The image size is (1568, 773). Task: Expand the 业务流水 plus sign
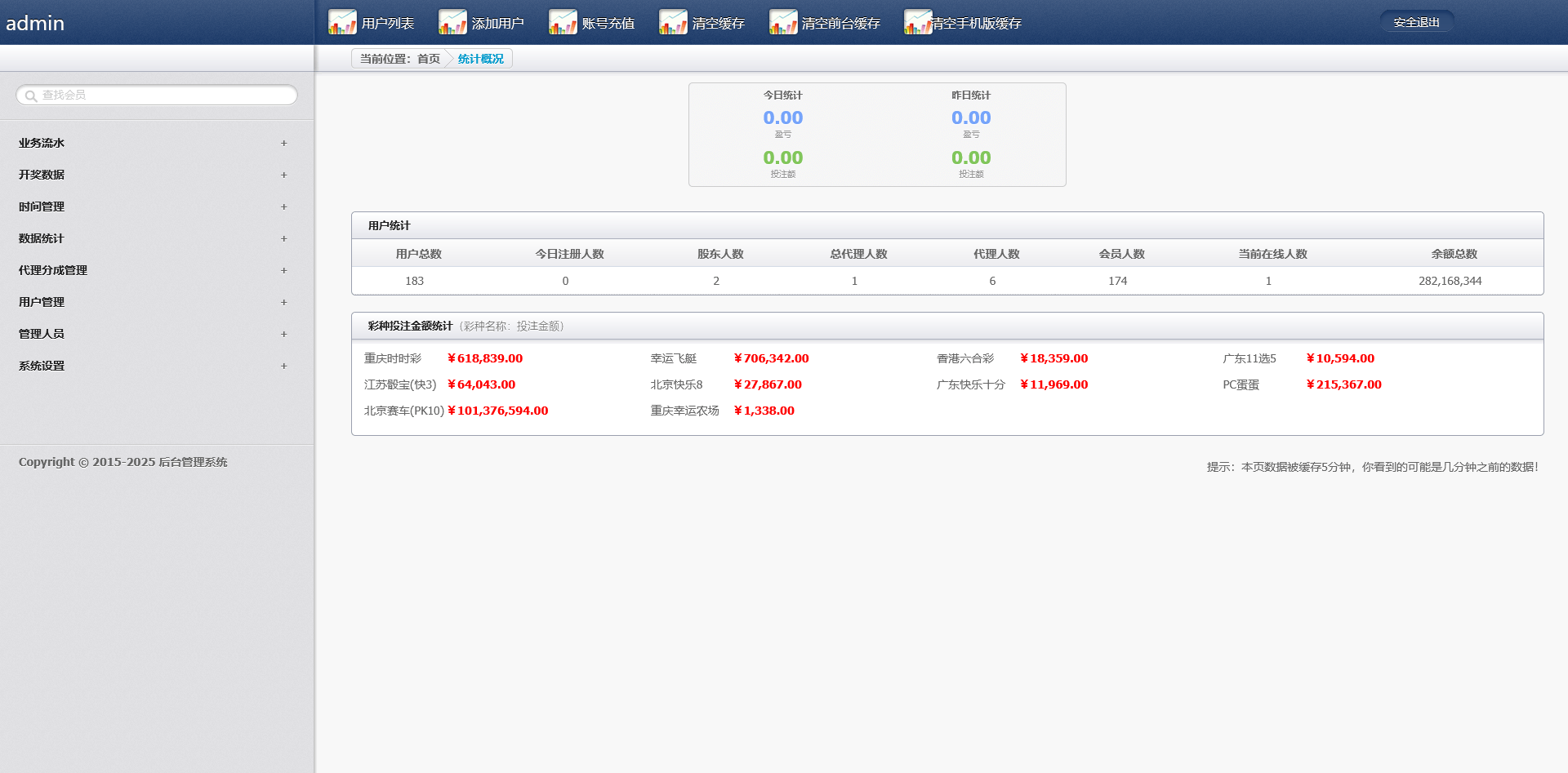coord(283,143)
